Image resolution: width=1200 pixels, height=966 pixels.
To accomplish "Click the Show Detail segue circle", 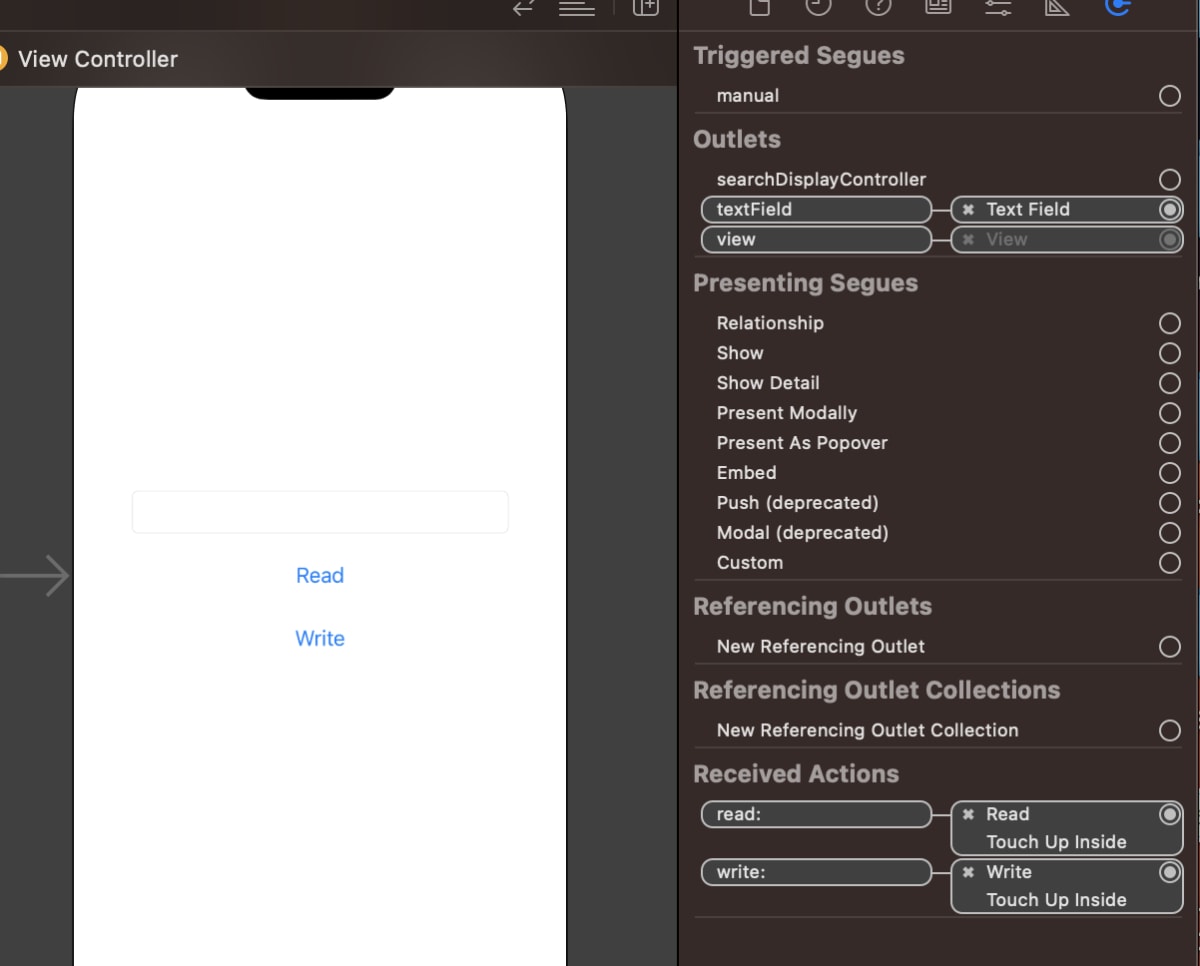I will pos(1170,383).
